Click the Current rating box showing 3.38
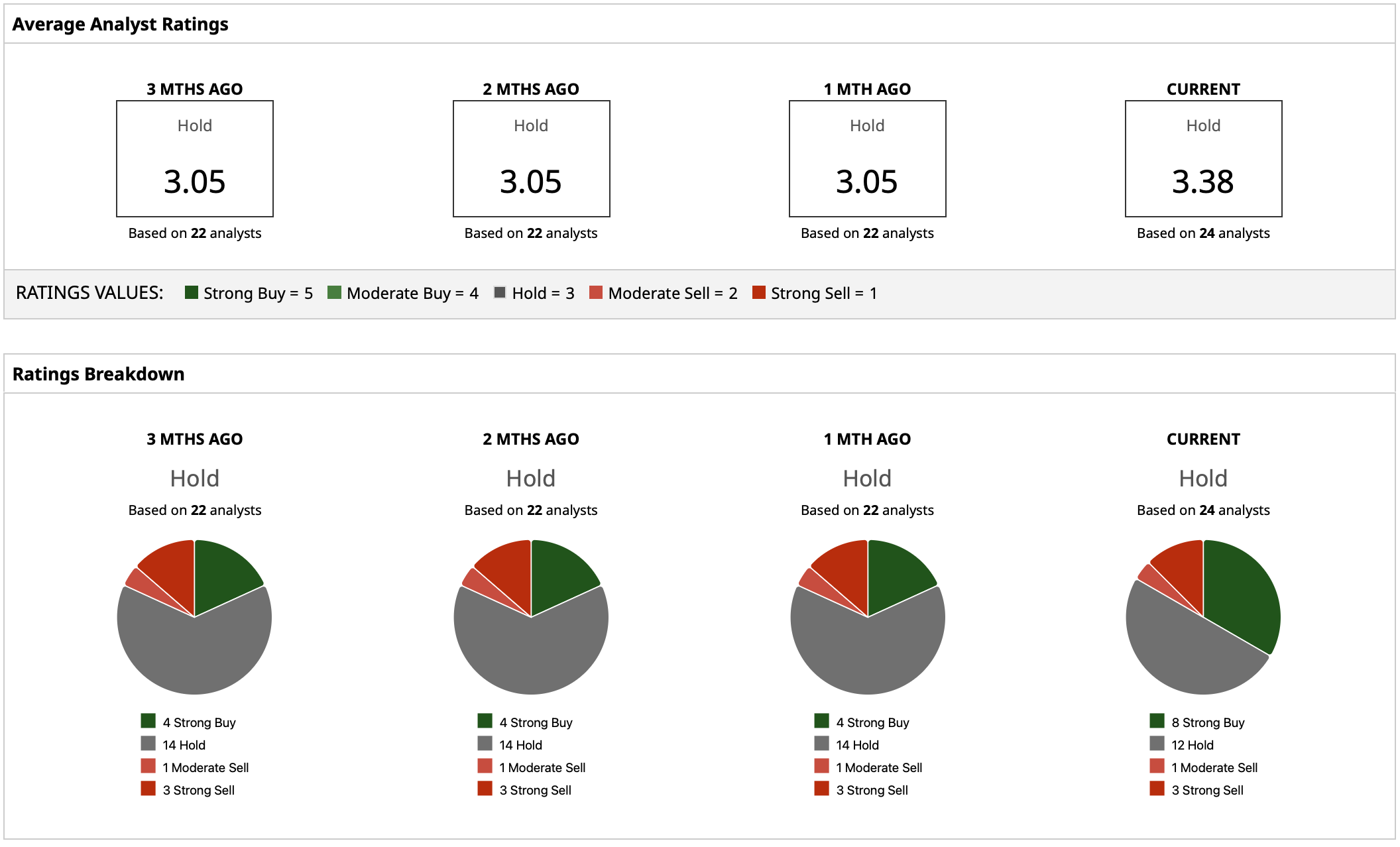Viewport: 1400px width, 847px height. click(1203, 158)
